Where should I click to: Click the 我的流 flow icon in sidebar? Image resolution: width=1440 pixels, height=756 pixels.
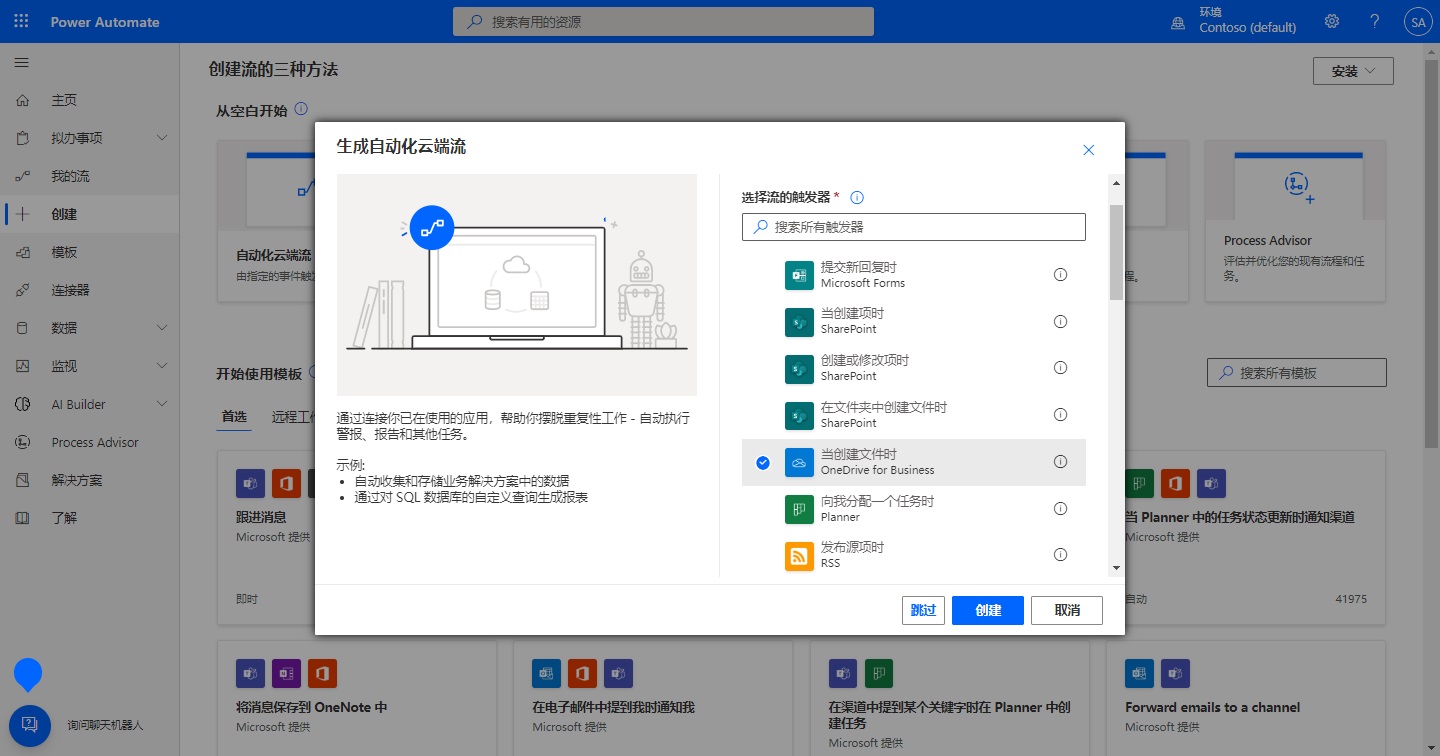pyautogui.click(x=23, y=176)
